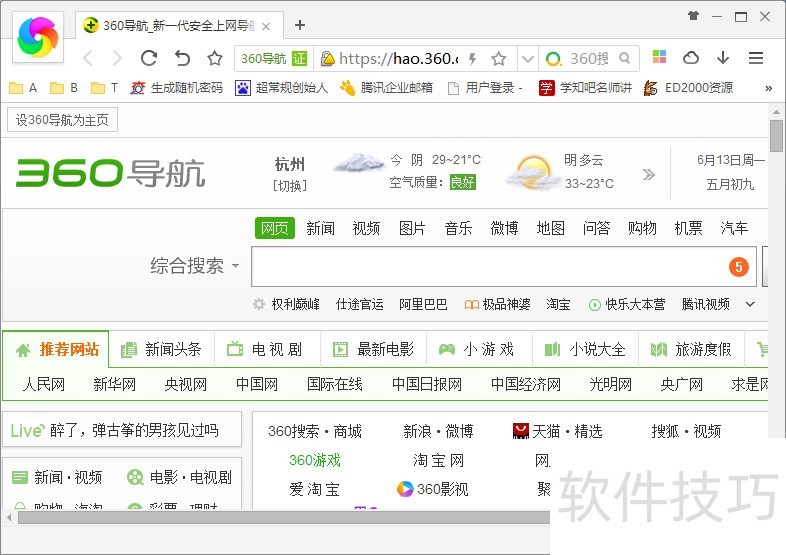
Task: Click the undo closed tab icon
Action: click(x=182, y=58)
